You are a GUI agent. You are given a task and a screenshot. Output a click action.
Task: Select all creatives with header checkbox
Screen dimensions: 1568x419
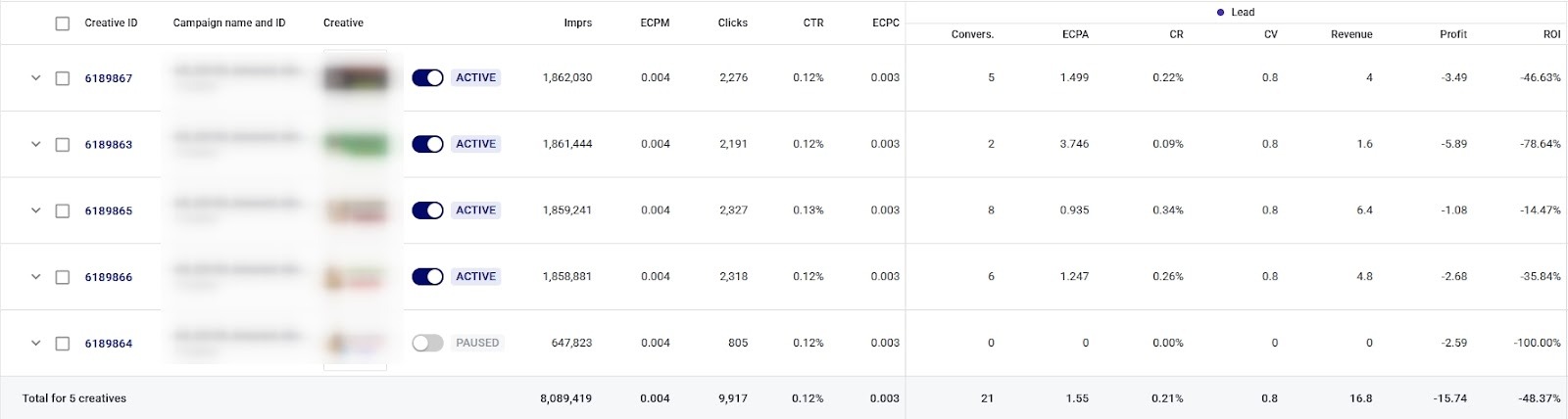click(x=63, y=23)
